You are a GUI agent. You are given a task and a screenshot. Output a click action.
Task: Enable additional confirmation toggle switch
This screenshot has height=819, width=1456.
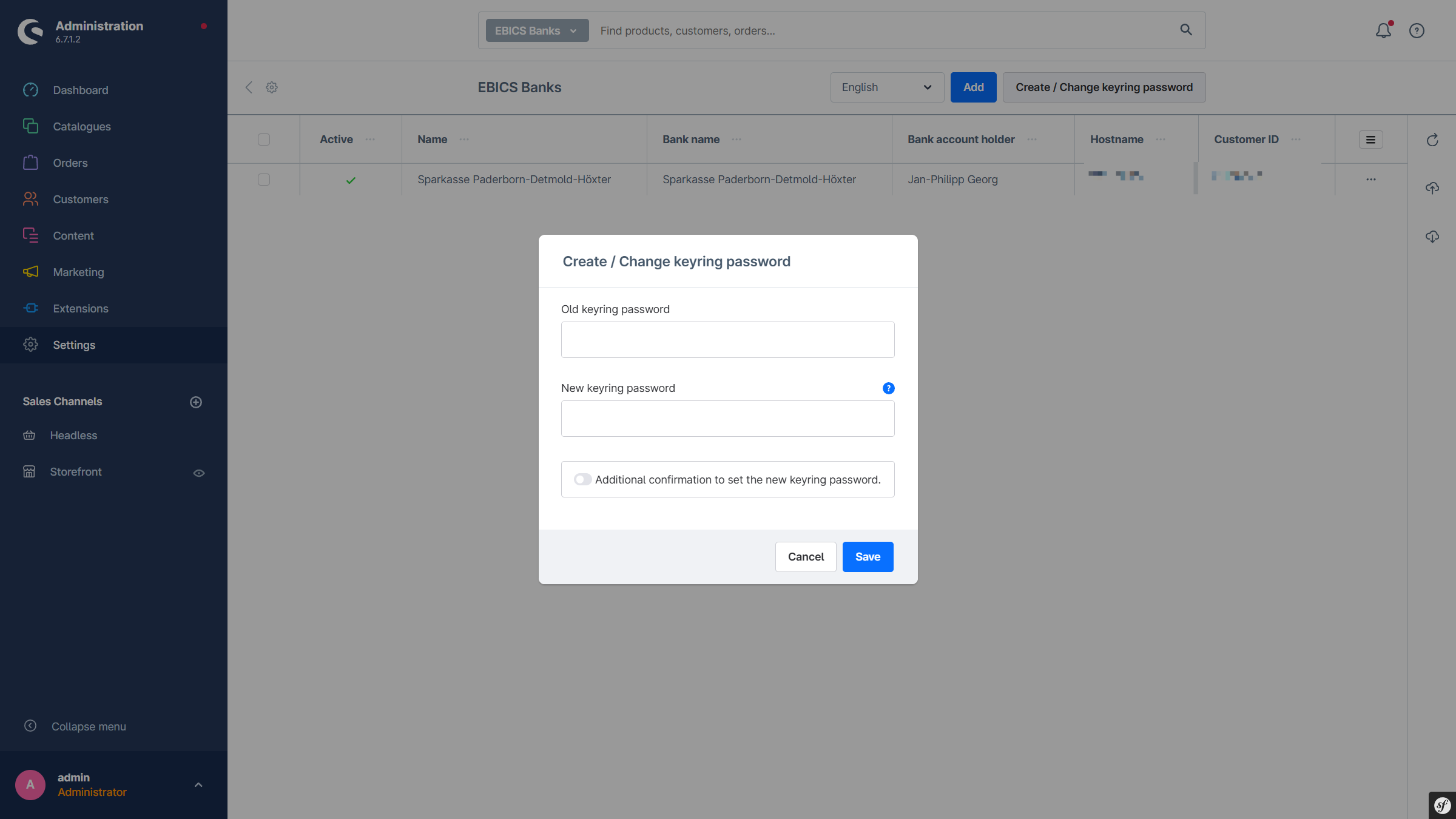click(582, 479)
